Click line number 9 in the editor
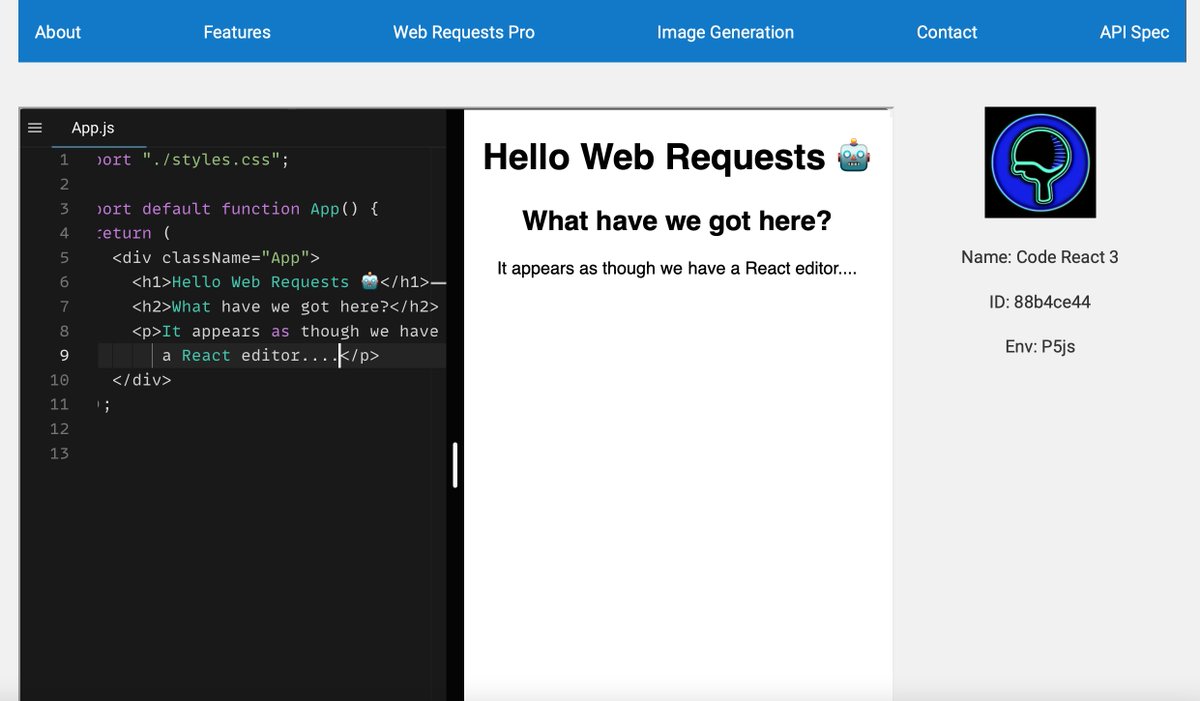Screen dimensions: 1200x701 tap(64, 355)
